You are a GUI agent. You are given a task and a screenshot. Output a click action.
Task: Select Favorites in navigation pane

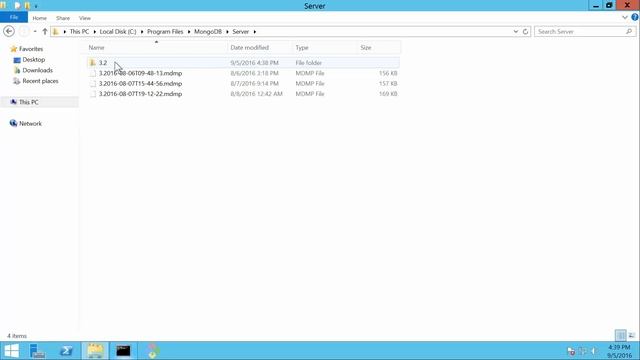pyautogui.click(x=31, y=49)
